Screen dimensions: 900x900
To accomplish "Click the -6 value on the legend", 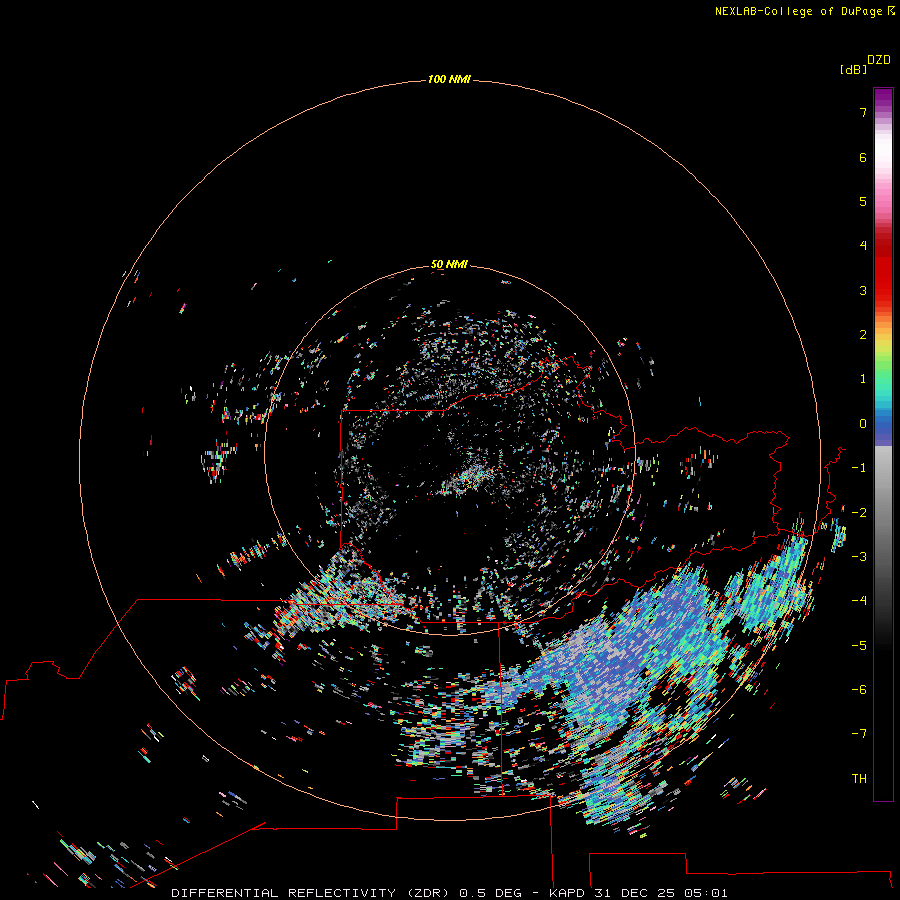I will point(859,690).
